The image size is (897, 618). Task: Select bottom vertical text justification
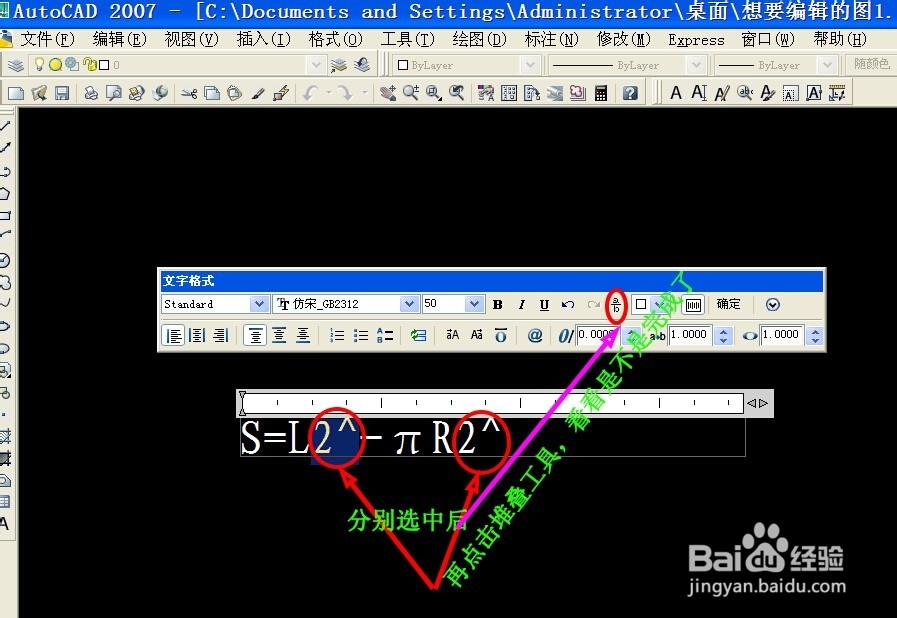(303, 335)
